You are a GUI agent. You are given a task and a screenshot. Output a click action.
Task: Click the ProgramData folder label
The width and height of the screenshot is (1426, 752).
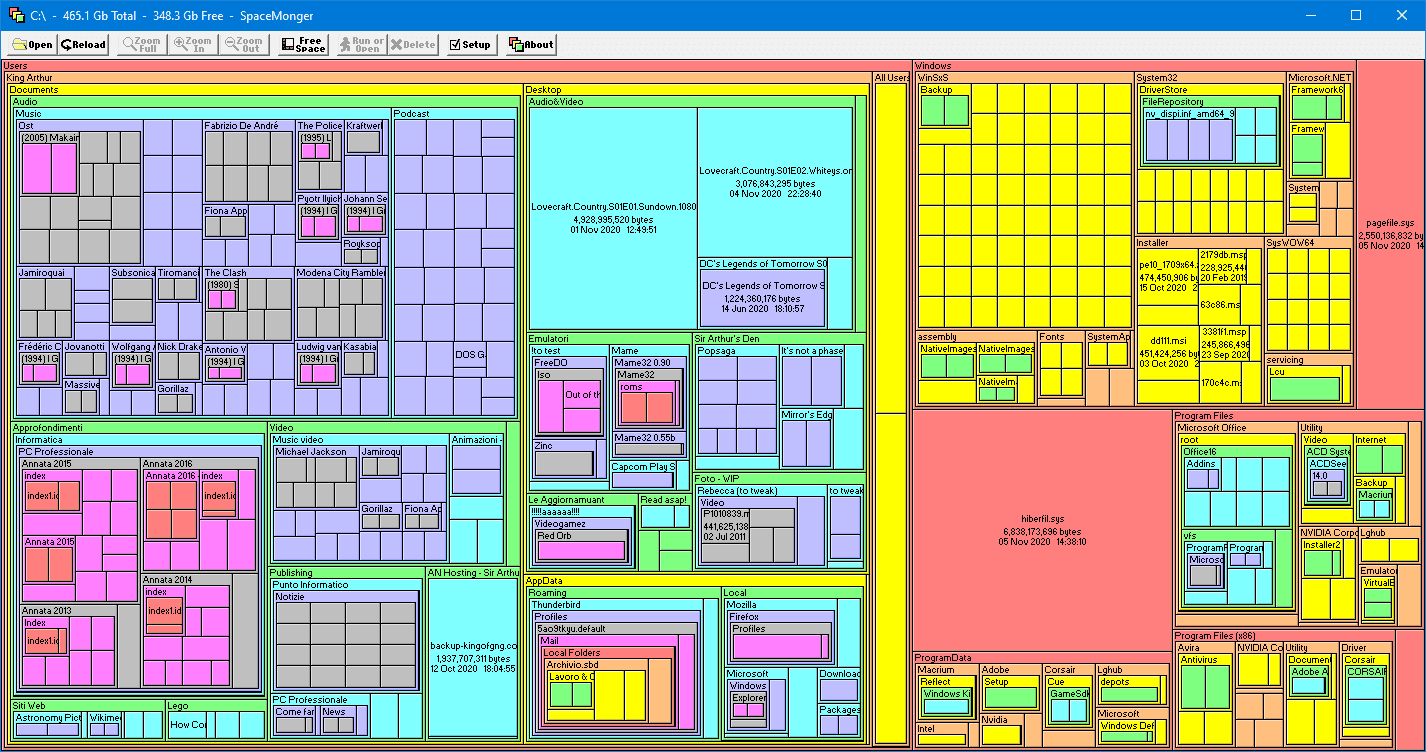click(x=944, y=658)
